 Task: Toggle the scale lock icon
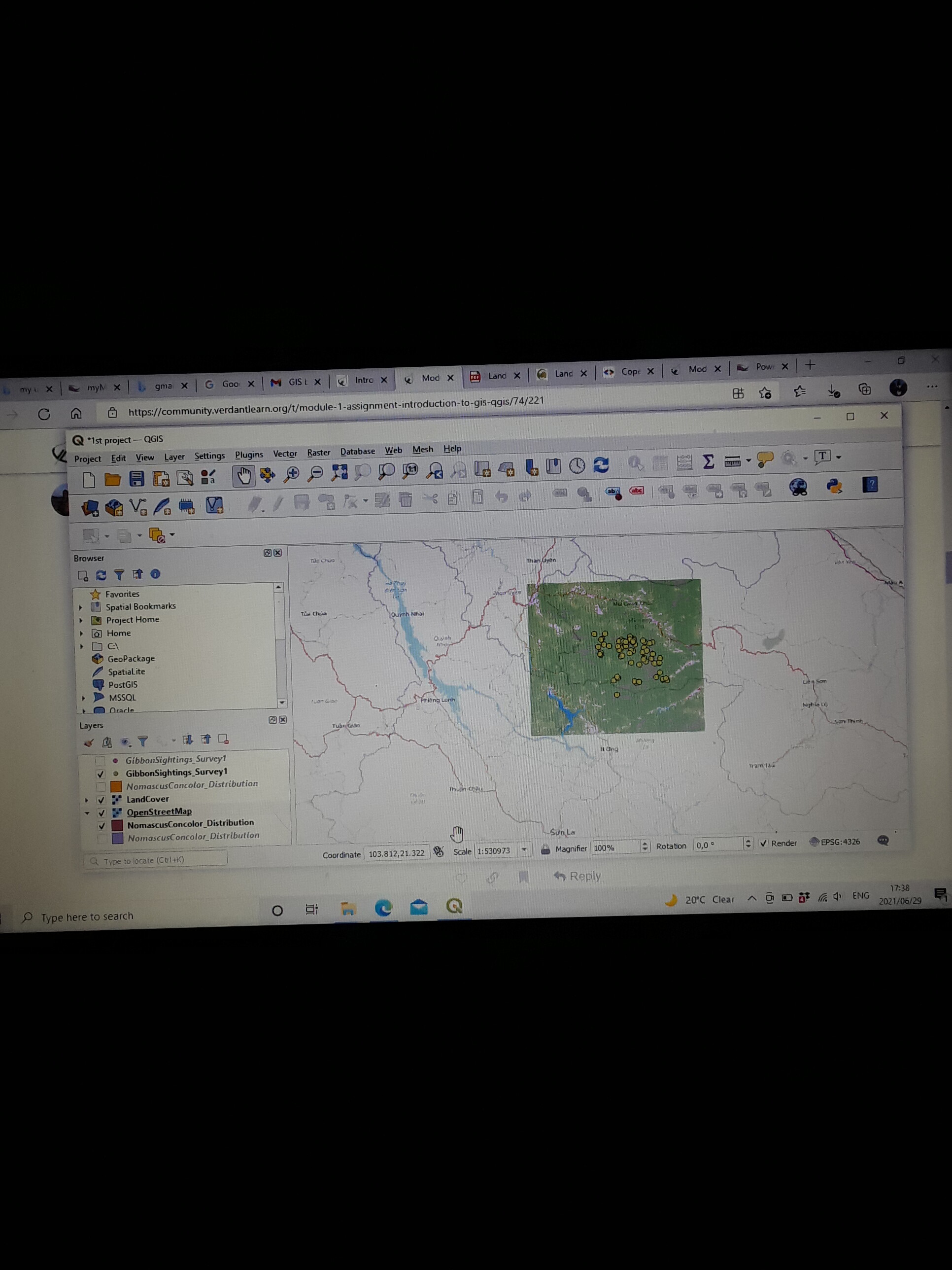[545, 849]
